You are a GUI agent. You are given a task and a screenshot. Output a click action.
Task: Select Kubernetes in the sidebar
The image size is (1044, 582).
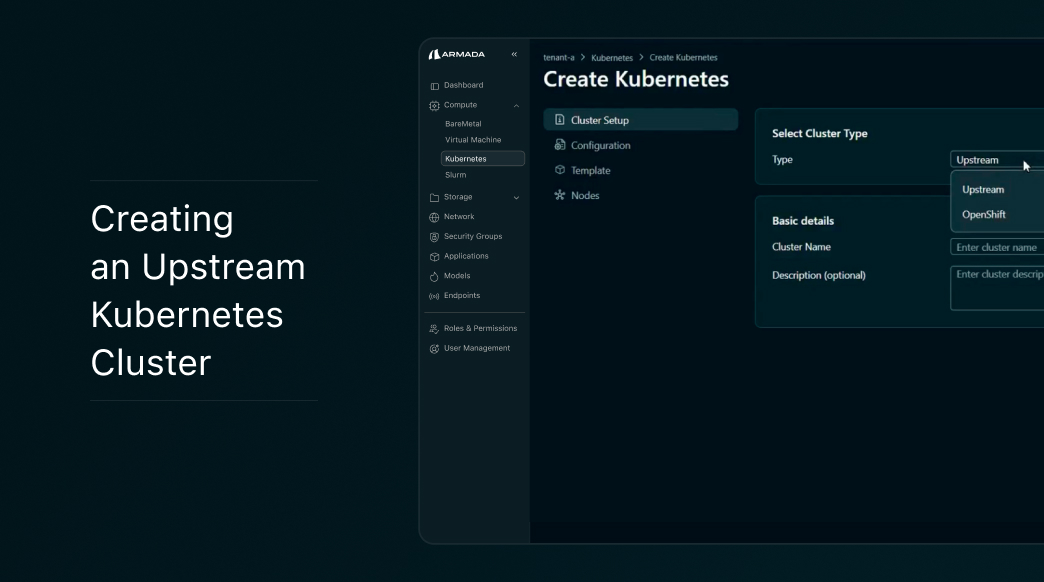pos(483,158)
